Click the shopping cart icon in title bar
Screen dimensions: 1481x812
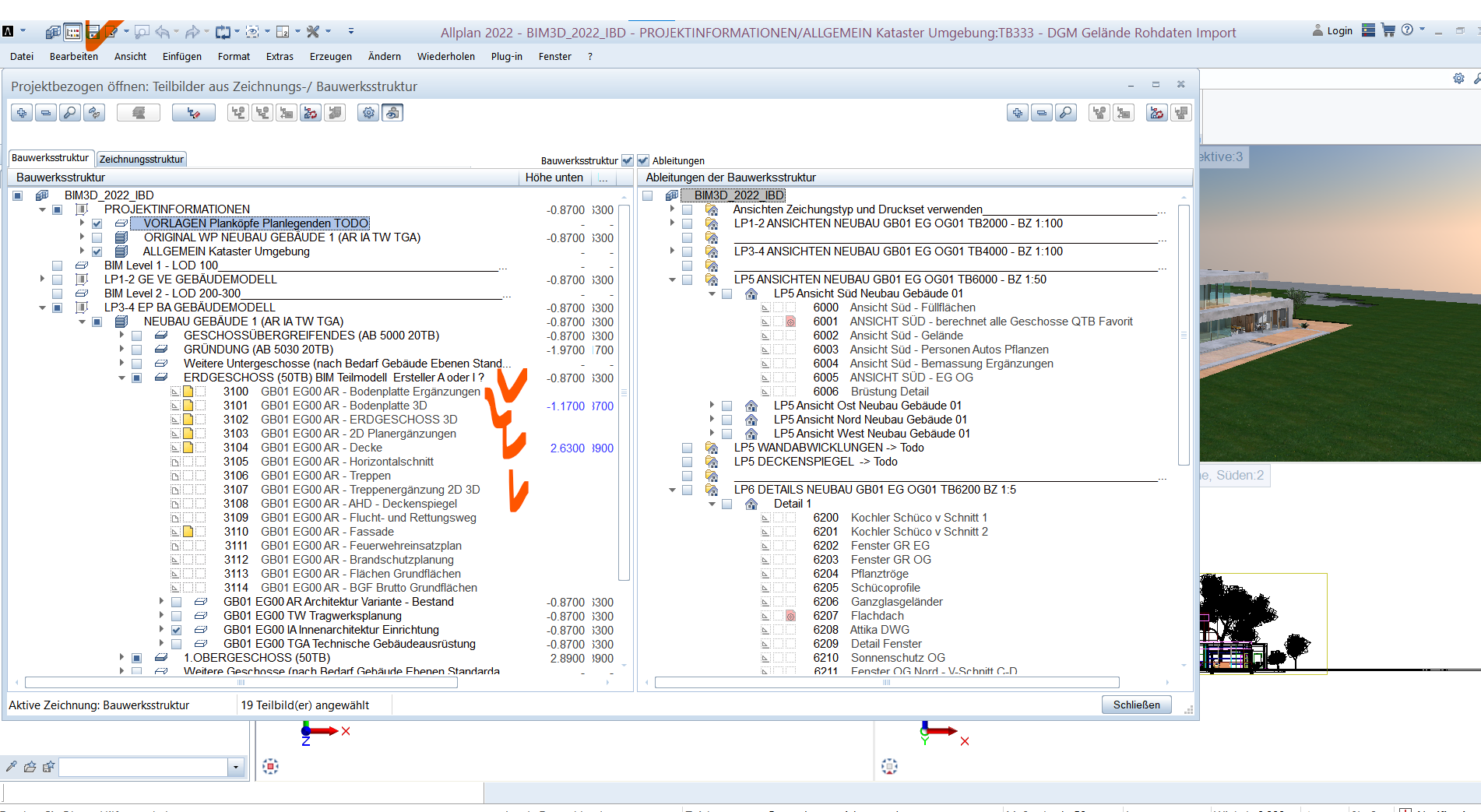[x=1388, y=30]
